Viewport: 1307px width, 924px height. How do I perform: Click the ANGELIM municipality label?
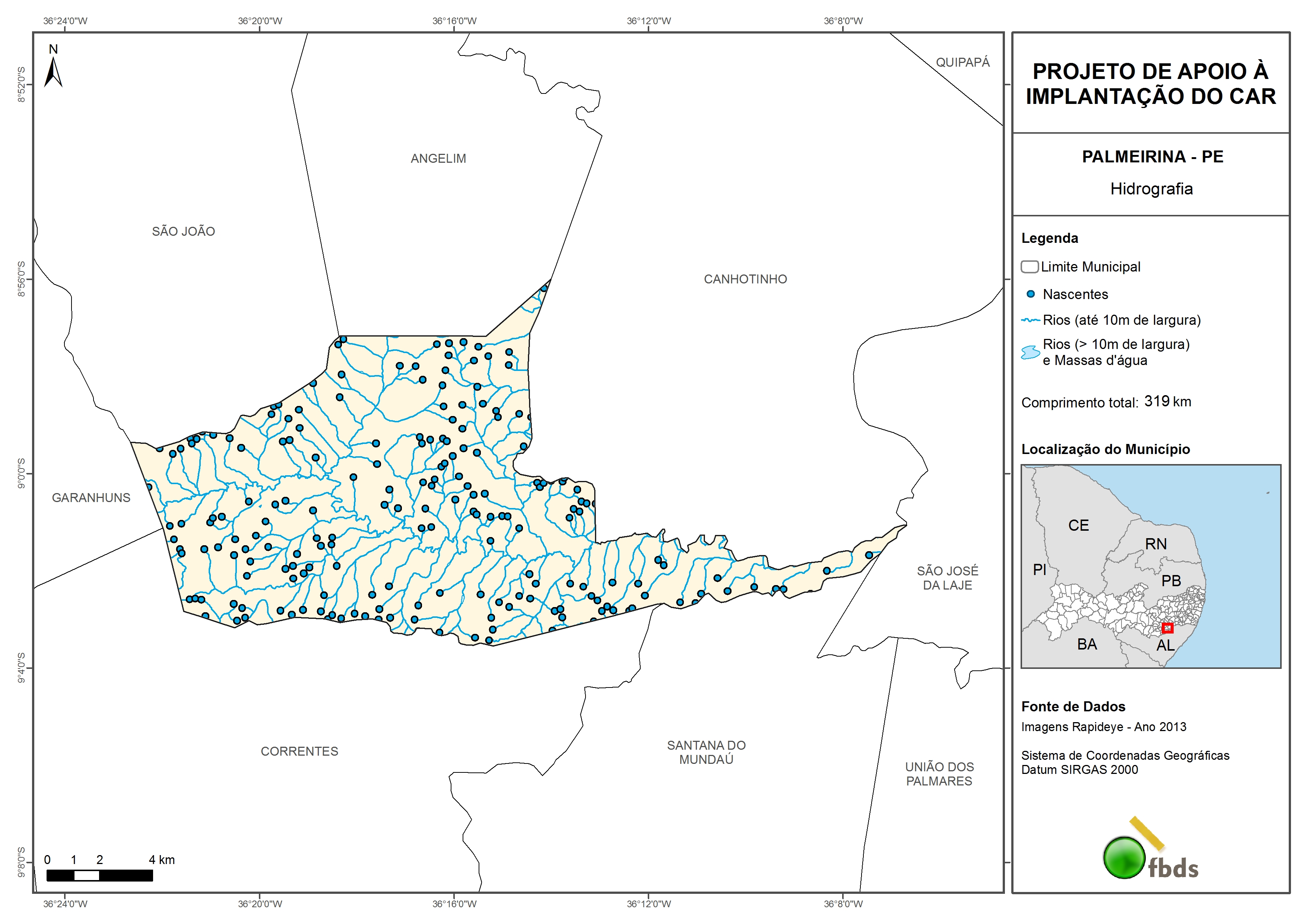(x=438, y=159)
